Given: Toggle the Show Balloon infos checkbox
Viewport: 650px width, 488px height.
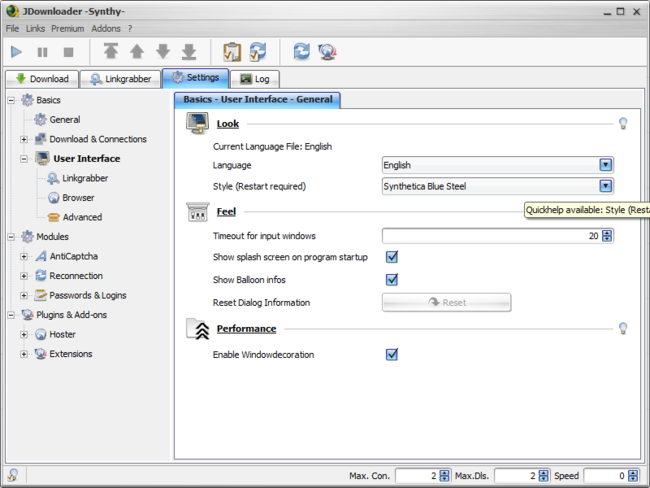Looking at the screenshot, I should click(392, 280).
